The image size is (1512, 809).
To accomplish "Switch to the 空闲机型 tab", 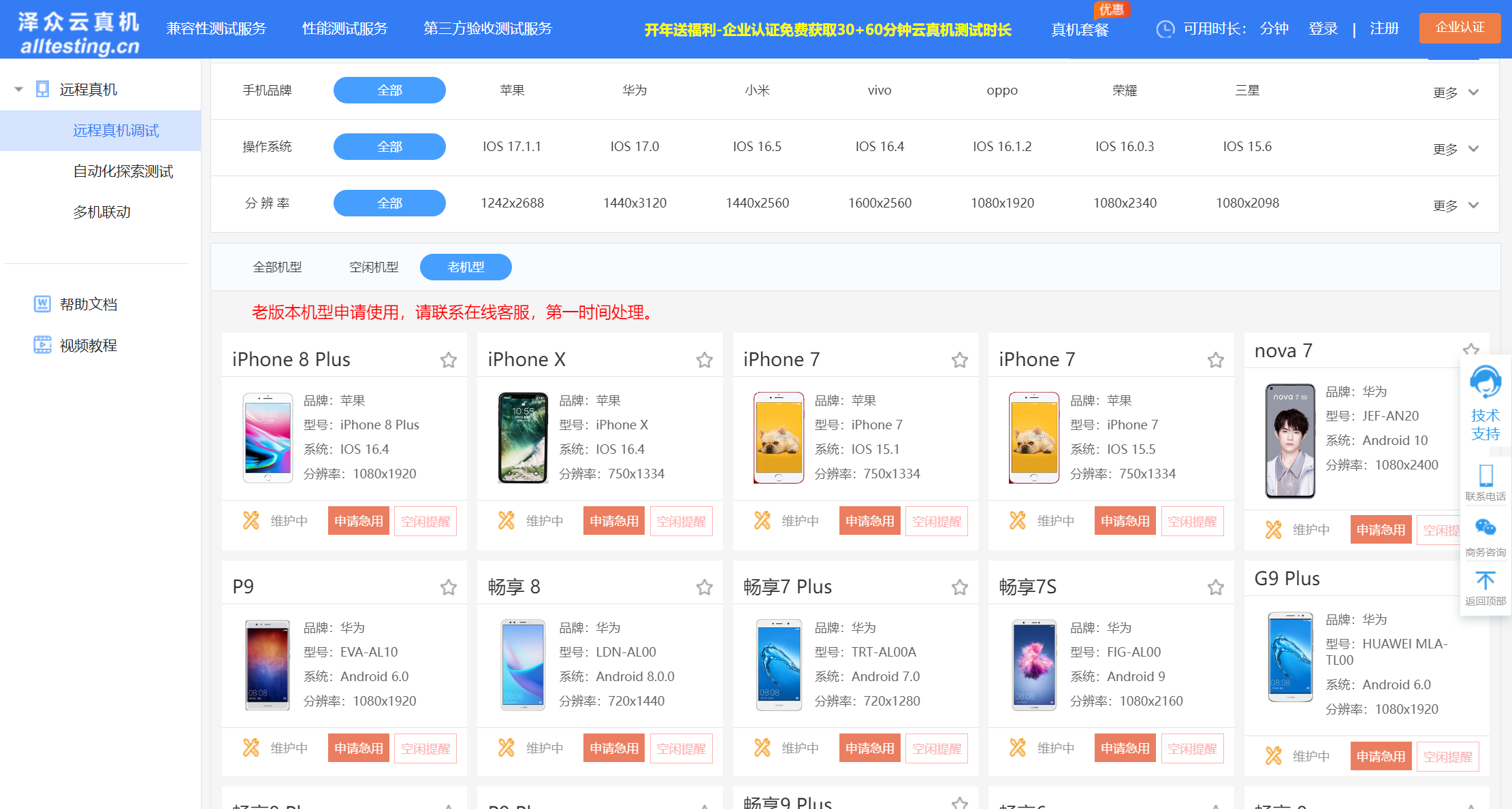I will 374,267.
